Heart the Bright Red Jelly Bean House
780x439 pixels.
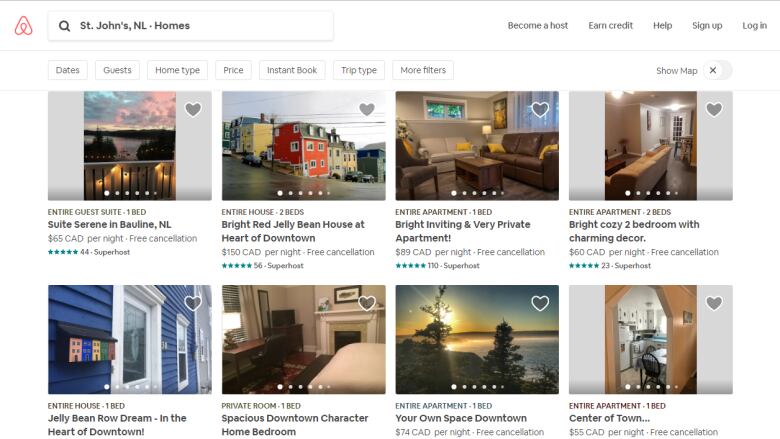coord(367,109)
